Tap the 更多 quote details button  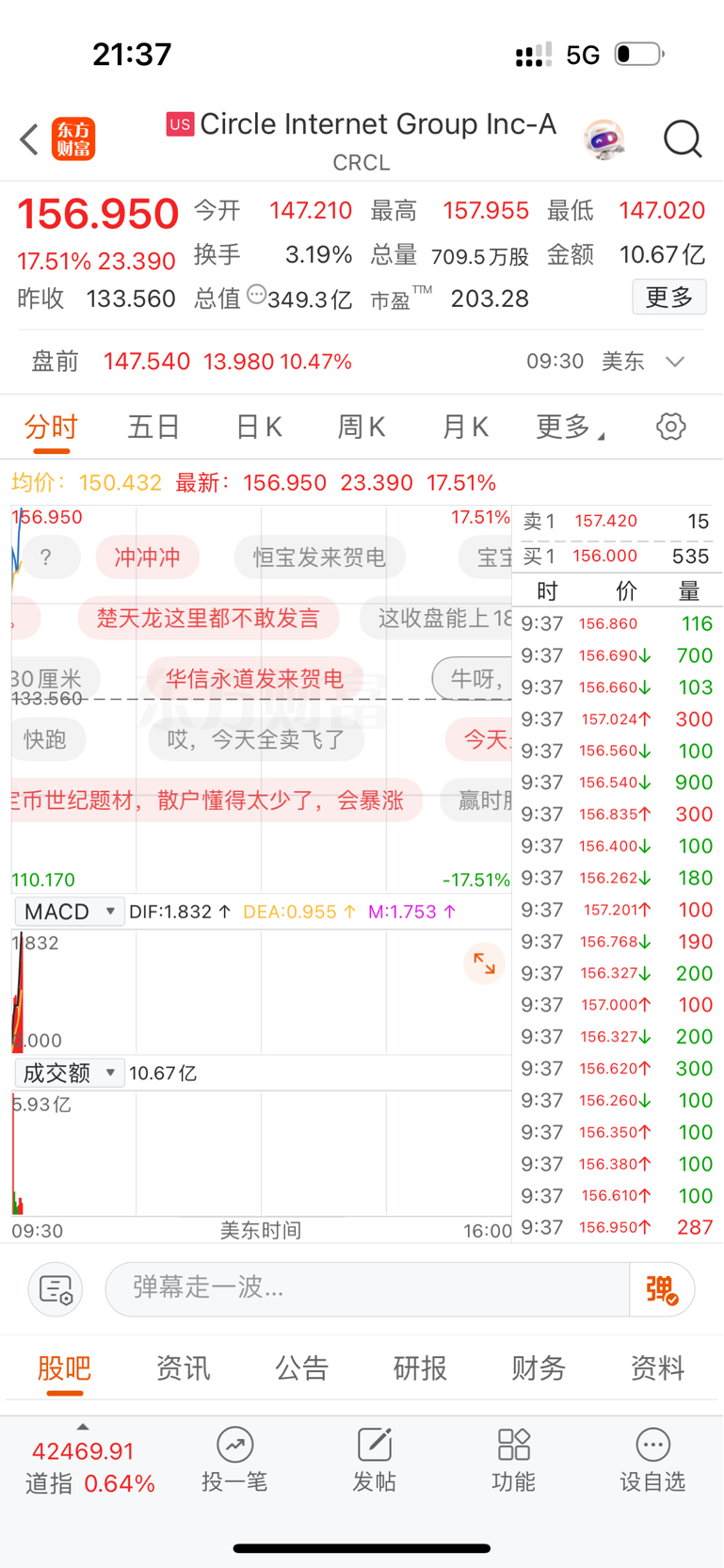click(x=669, y=298)
